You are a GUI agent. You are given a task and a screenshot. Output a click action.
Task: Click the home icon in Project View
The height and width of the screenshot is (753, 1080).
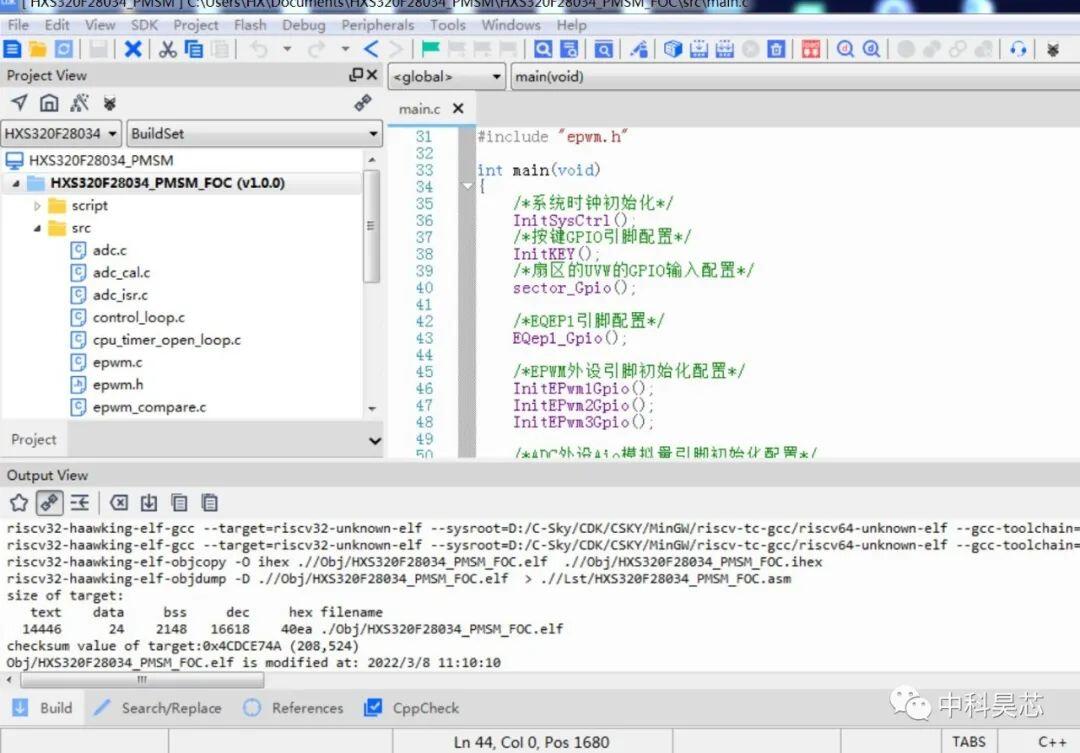(x=49, y=103)
